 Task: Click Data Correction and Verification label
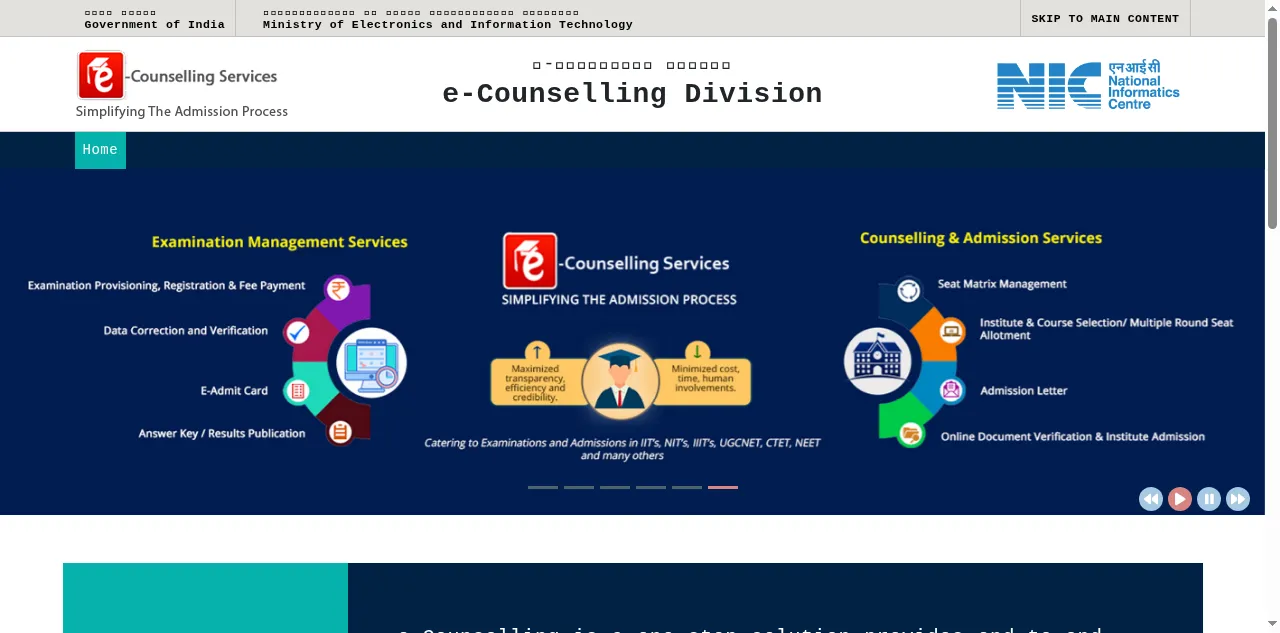[x=186, y=331]
